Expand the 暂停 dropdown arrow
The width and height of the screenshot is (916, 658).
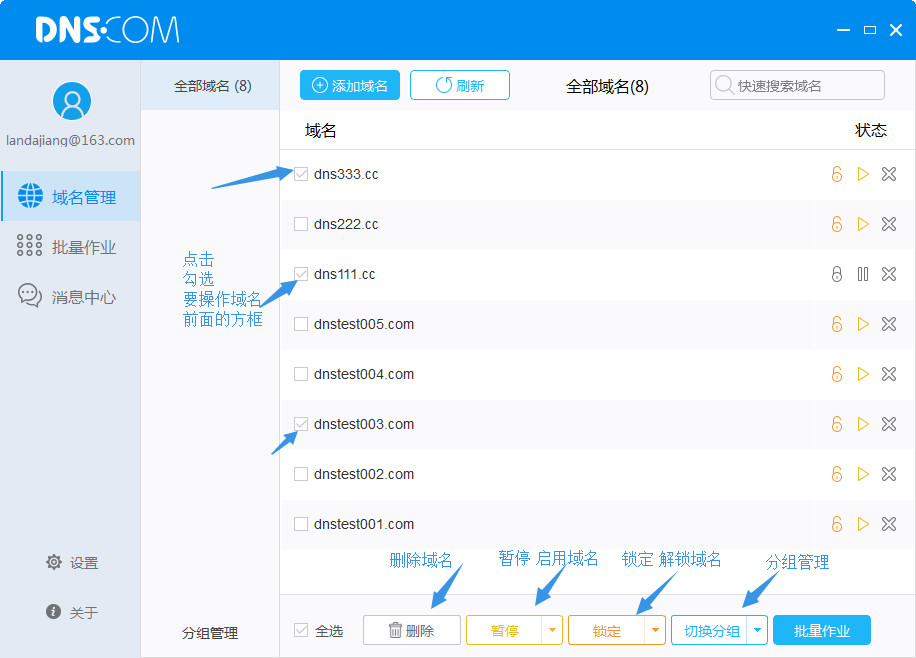553,630
